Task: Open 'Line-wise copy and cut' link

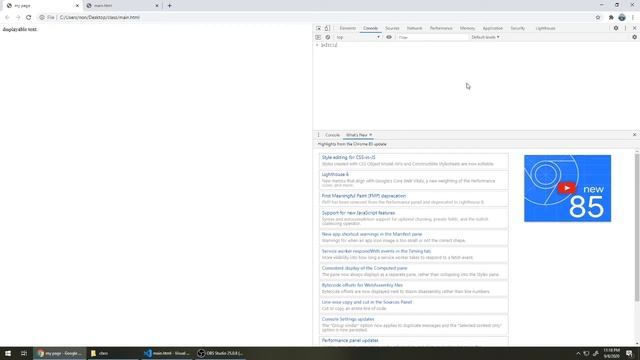Action: [x=367, y=302]
